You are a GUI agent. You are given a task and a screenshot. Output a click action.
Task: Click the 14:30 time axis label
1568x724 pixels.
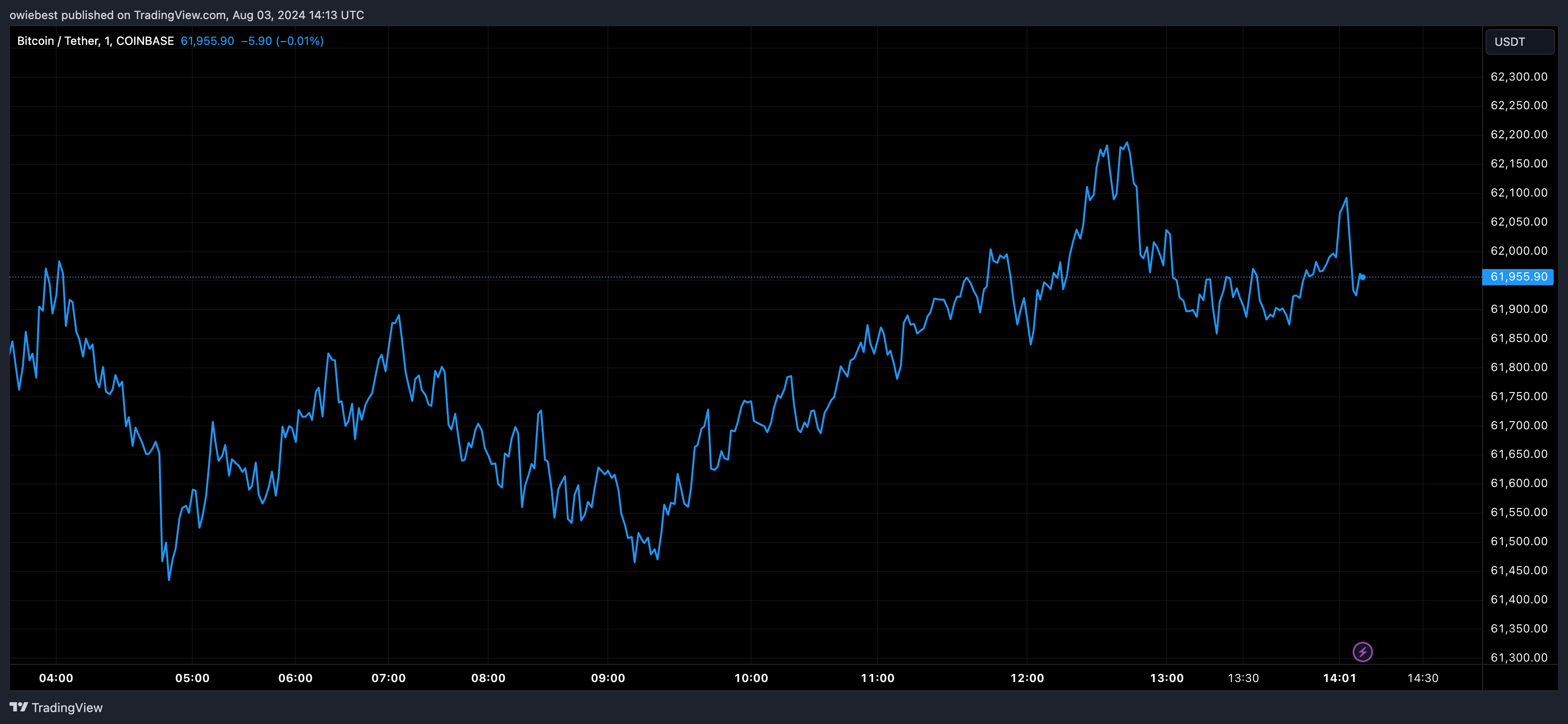pyautogui.click(x=1422, y=678)
